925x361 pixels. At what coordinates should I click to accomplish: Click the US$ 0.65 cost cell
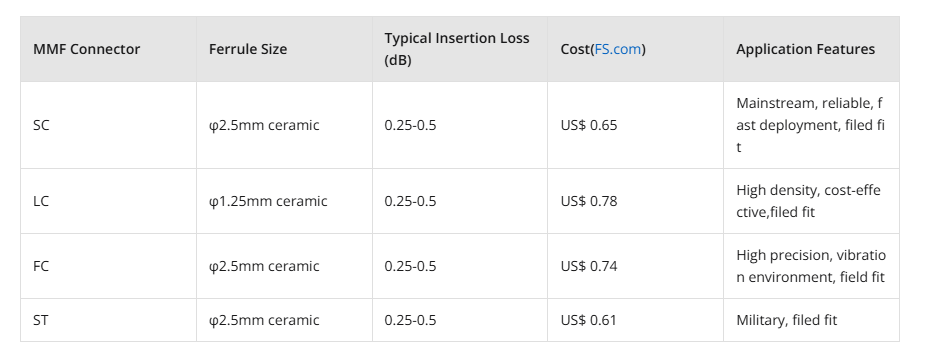tap(635, 125)
